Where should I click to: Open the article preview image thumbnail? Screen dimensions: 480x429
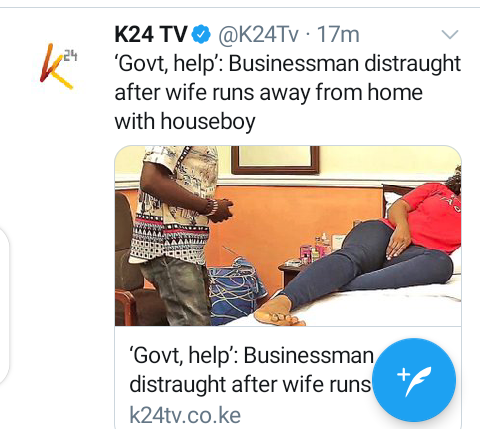pos(288,236)
